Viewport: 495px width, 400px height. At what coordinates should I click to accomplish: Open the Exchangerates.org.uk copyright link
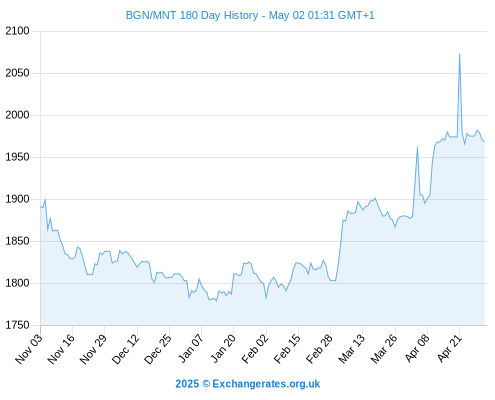pos(248,384)
